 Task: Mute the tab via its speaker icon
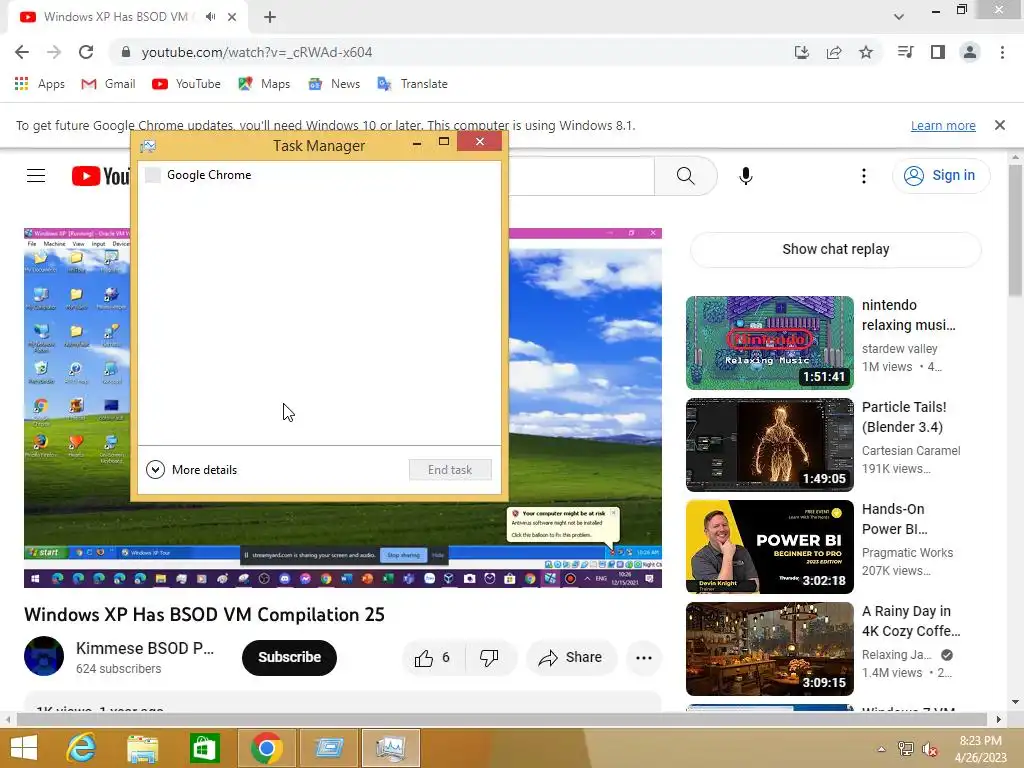coord(210,17)
